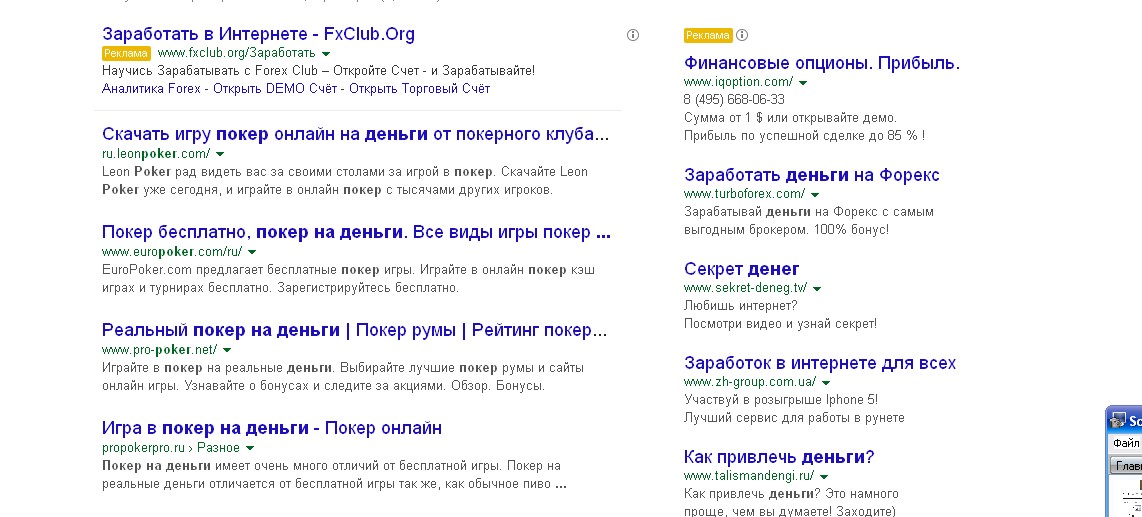
Task: Open the 'Секрет денег' ad title
Action: [x=741, y=269]
